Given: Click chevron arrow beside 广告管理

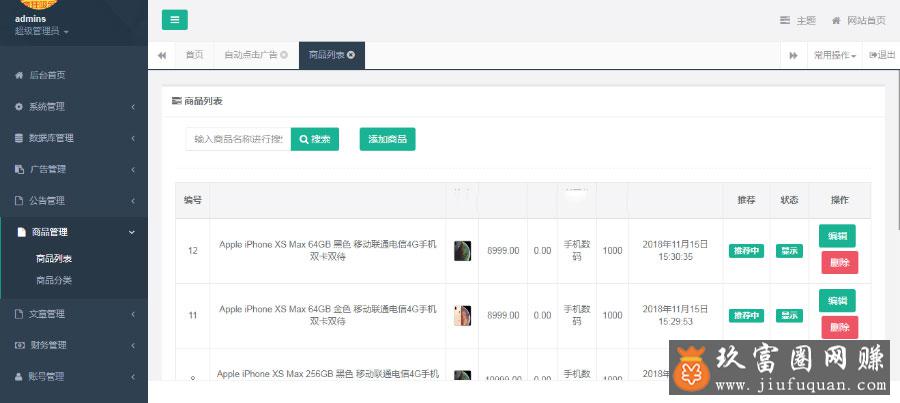Looking at the screenshot, I should pyautogui.click(x=133, y=169).
